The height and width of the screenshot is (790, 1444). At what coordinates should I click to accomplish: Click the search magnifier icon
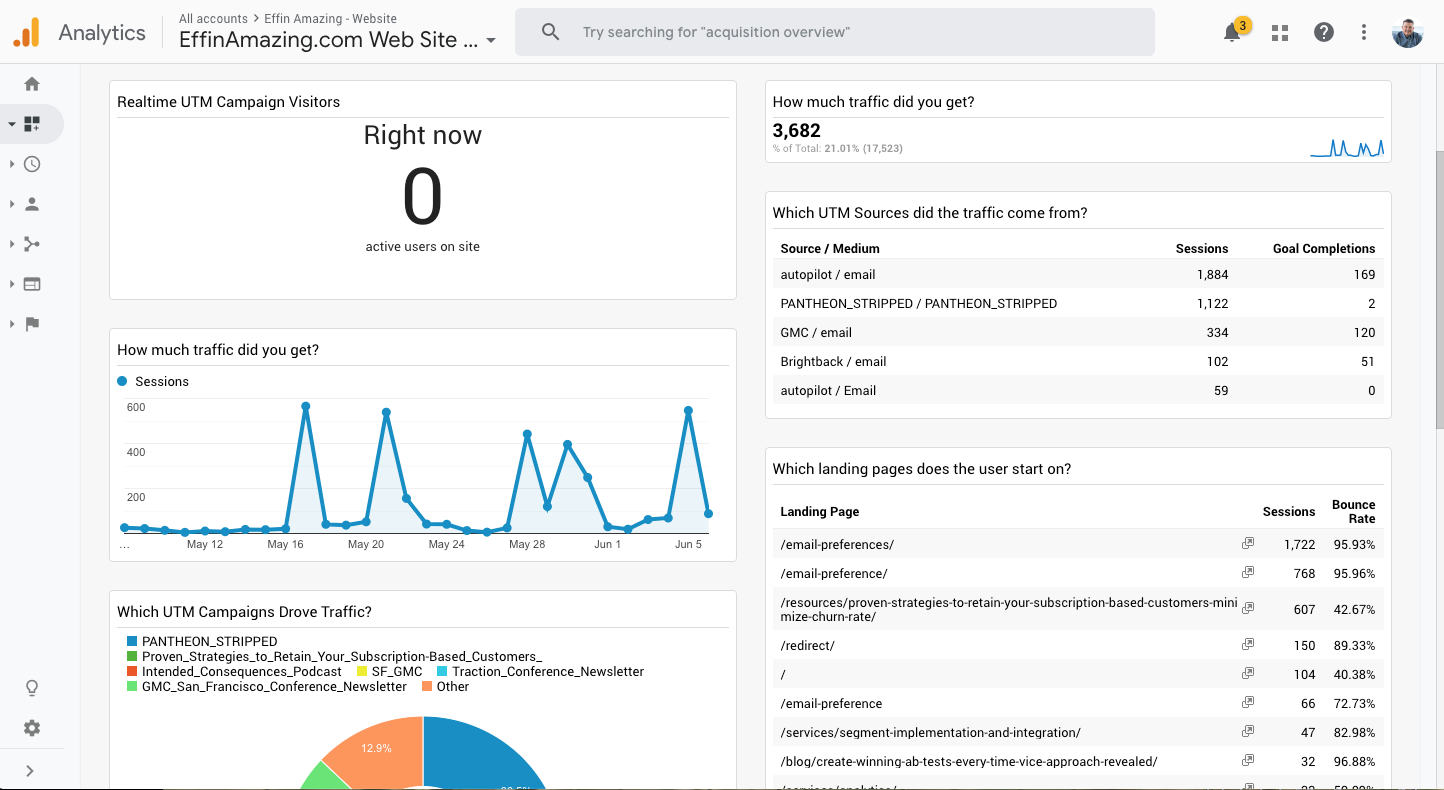pos(551,32)
